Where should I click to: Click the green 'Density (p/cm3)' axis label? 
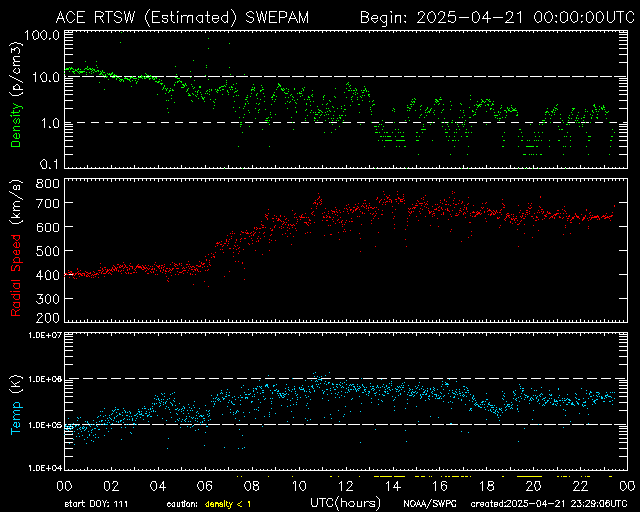coord(16,95)
